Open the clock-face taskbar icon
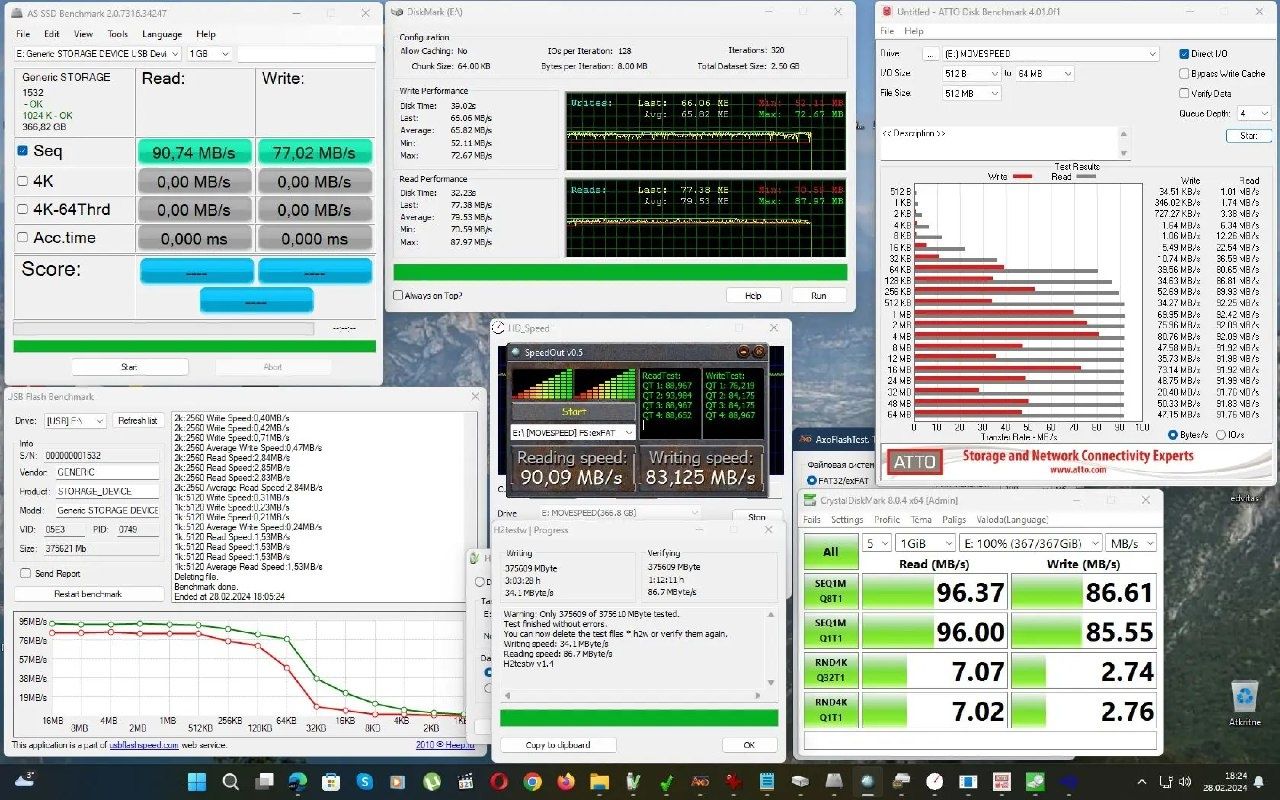The height and width of the screenshot is (800, 1280). coord(934,781)
